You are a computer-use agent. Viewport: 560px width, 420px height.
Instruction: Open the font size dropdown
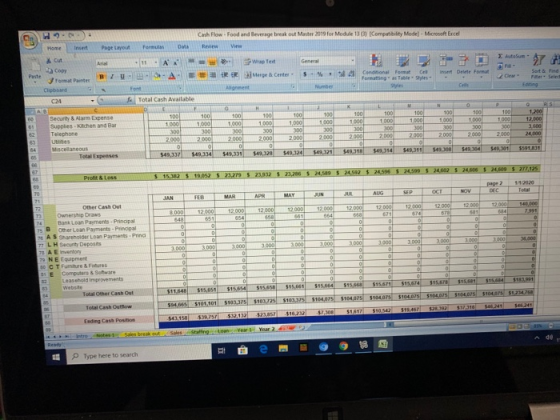click(156, 63)
